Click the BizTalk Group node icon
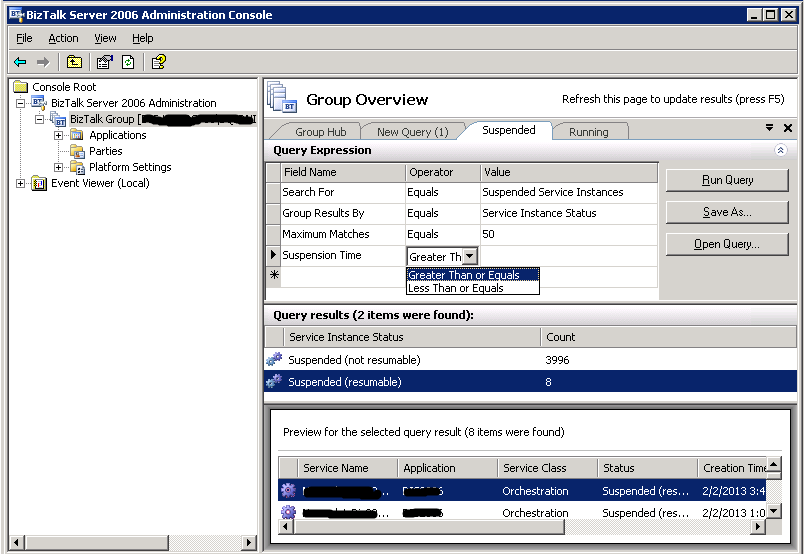 [58, 119]
